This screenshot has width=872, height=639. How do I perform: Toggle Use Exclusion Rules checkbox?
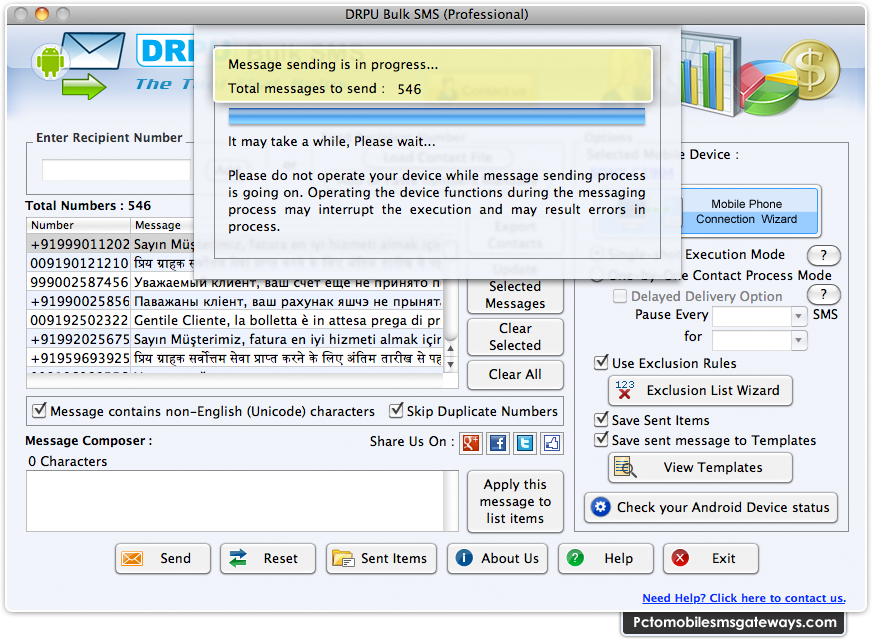tap(601, 363)
